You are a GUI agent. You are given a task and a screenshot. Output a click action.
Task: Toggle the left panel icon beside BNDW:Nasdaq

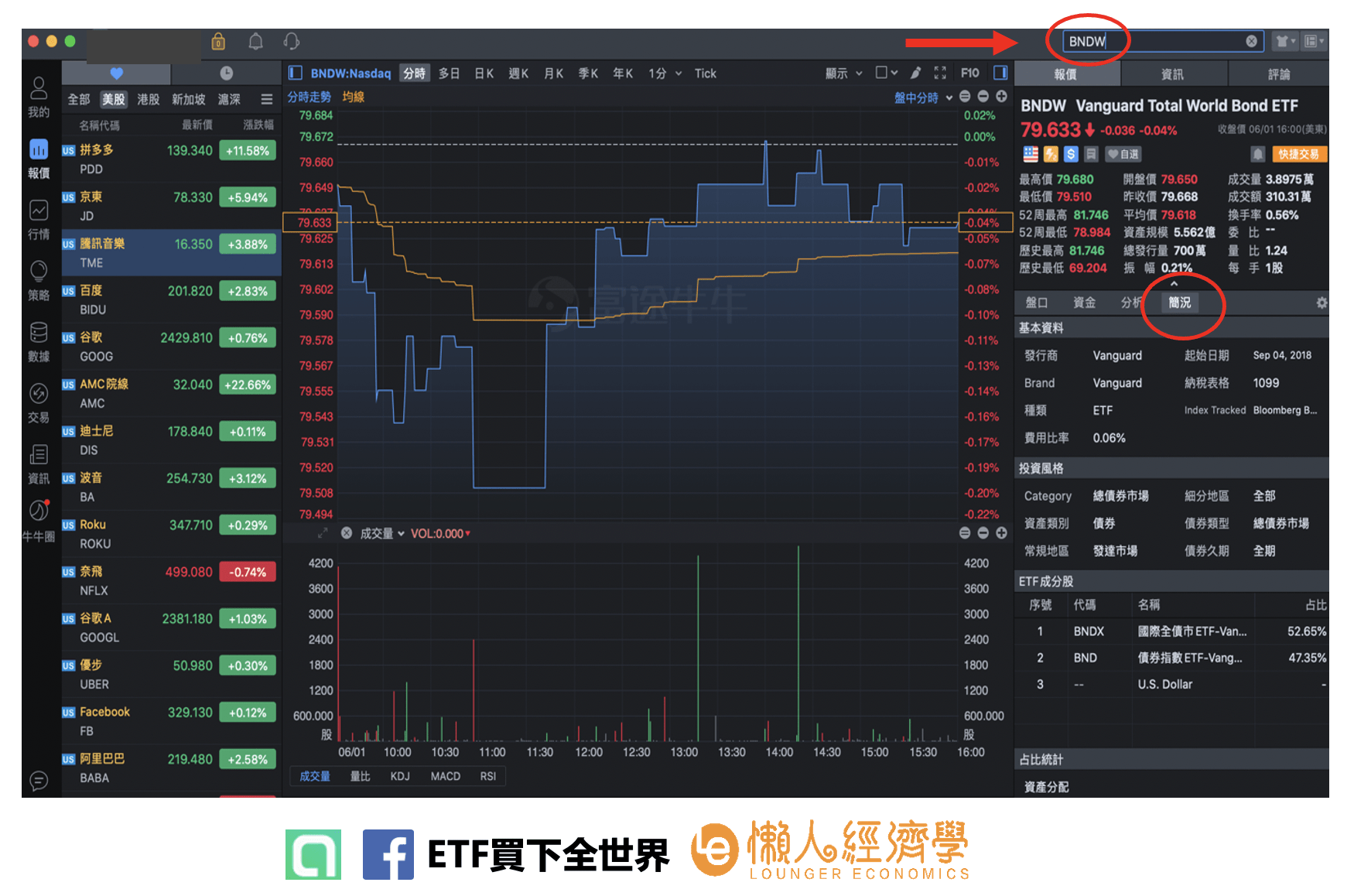(295, 73)
